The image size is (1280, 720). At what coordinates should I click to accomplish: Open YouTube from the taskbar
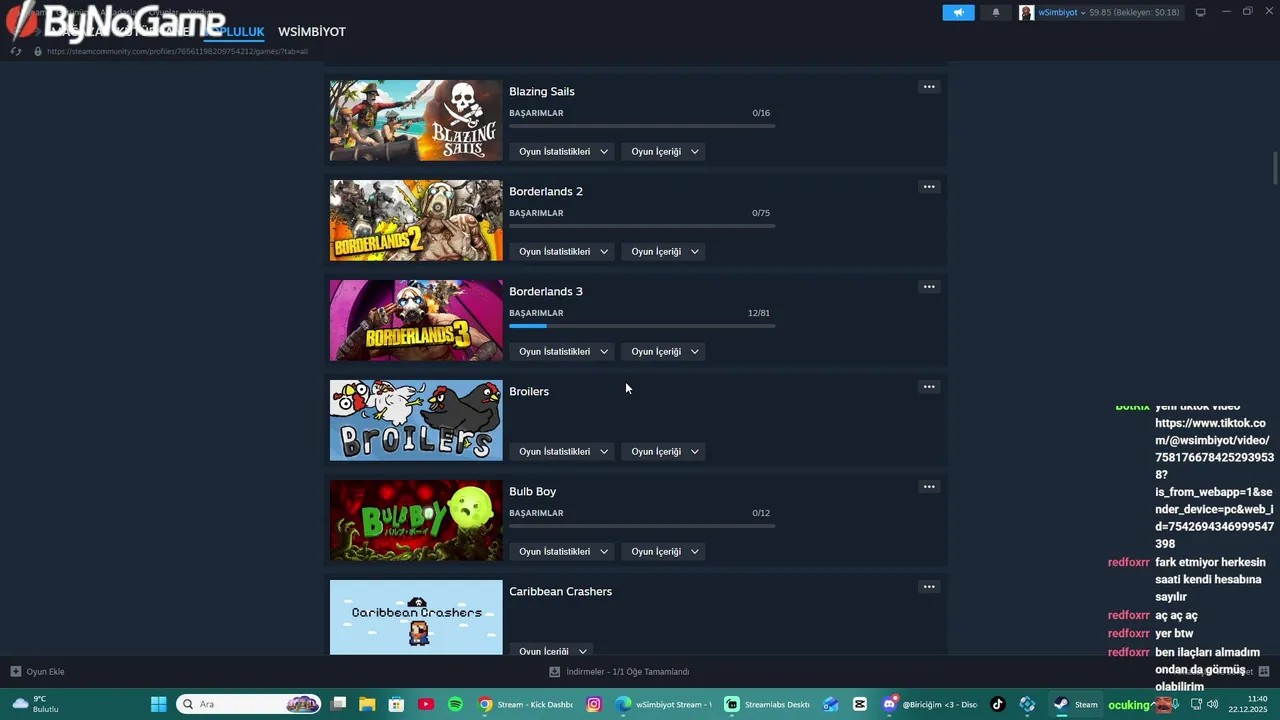point(426,704)
